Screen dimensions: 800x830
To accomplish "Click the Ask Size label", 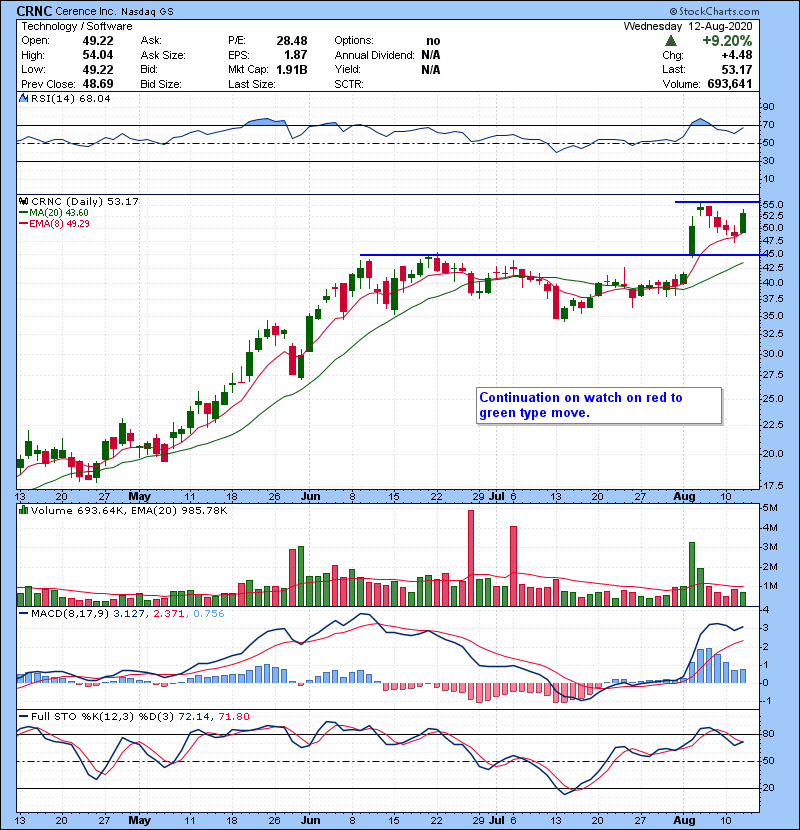I will (x=163, y=55).
